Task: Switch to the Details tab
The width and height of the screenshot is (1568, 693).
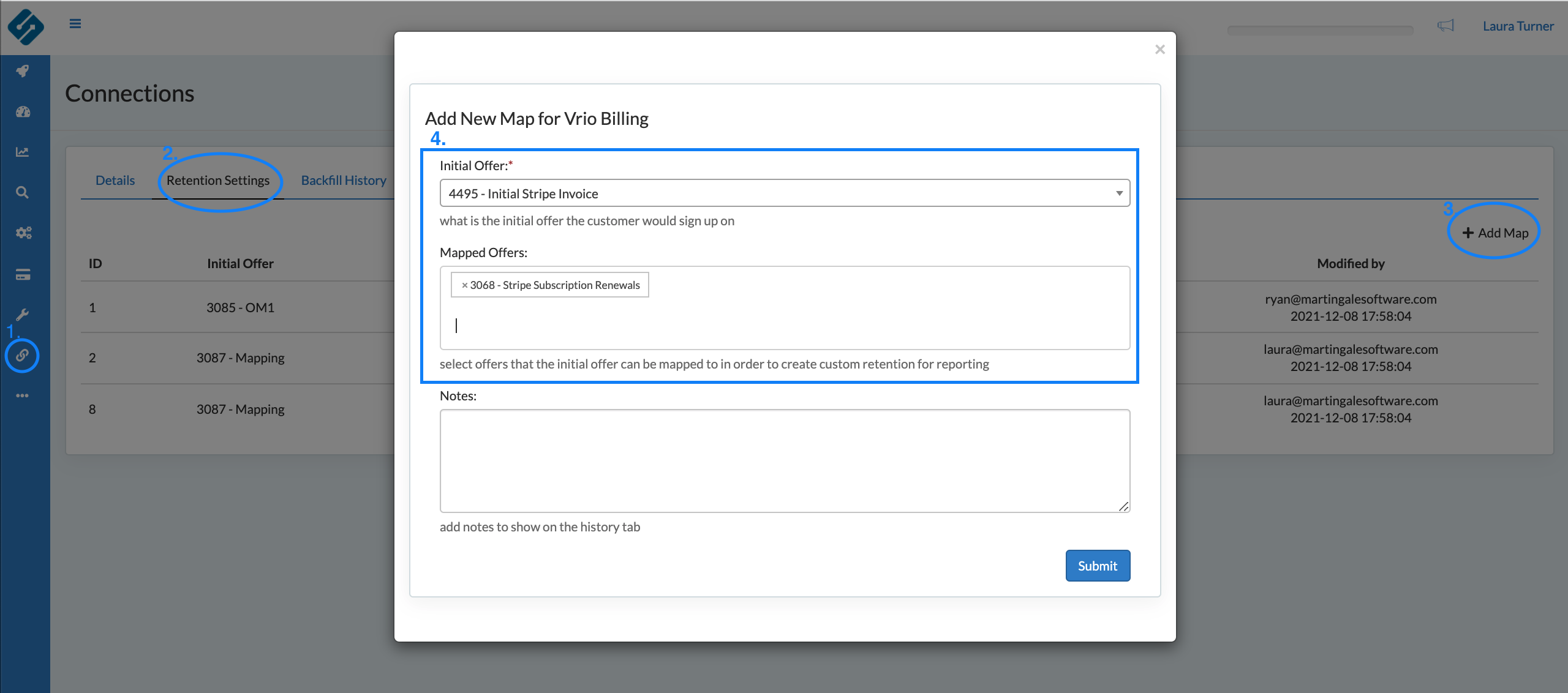Action: (115, 181)
